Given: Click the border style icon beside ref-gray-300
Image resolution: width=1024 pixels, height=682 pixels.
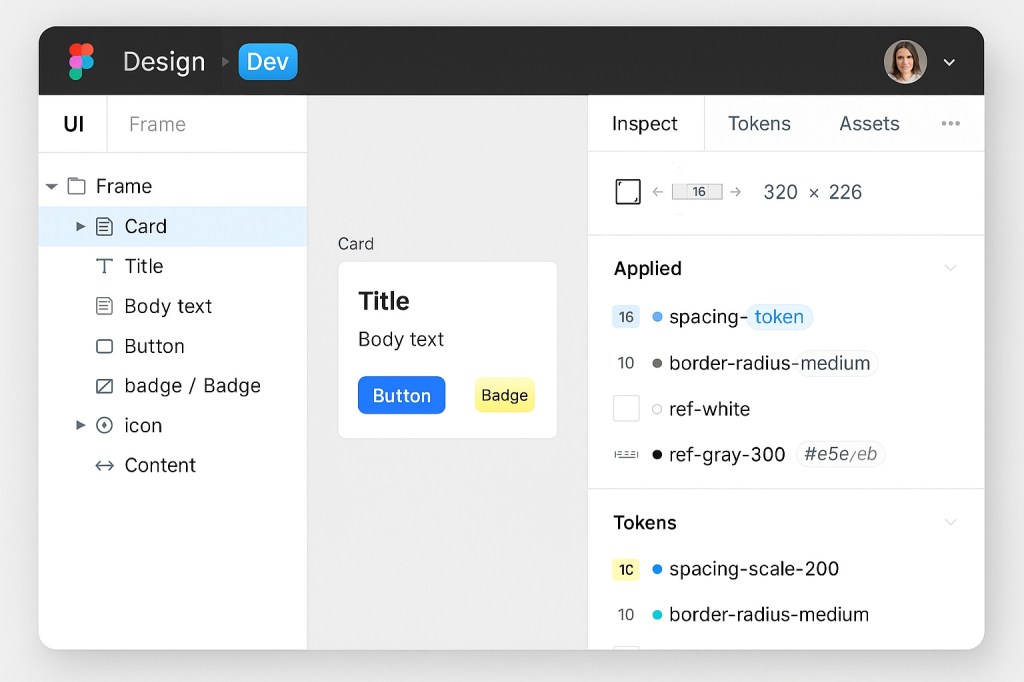Looking at the screenshot, I should click(x=626, y=454).
